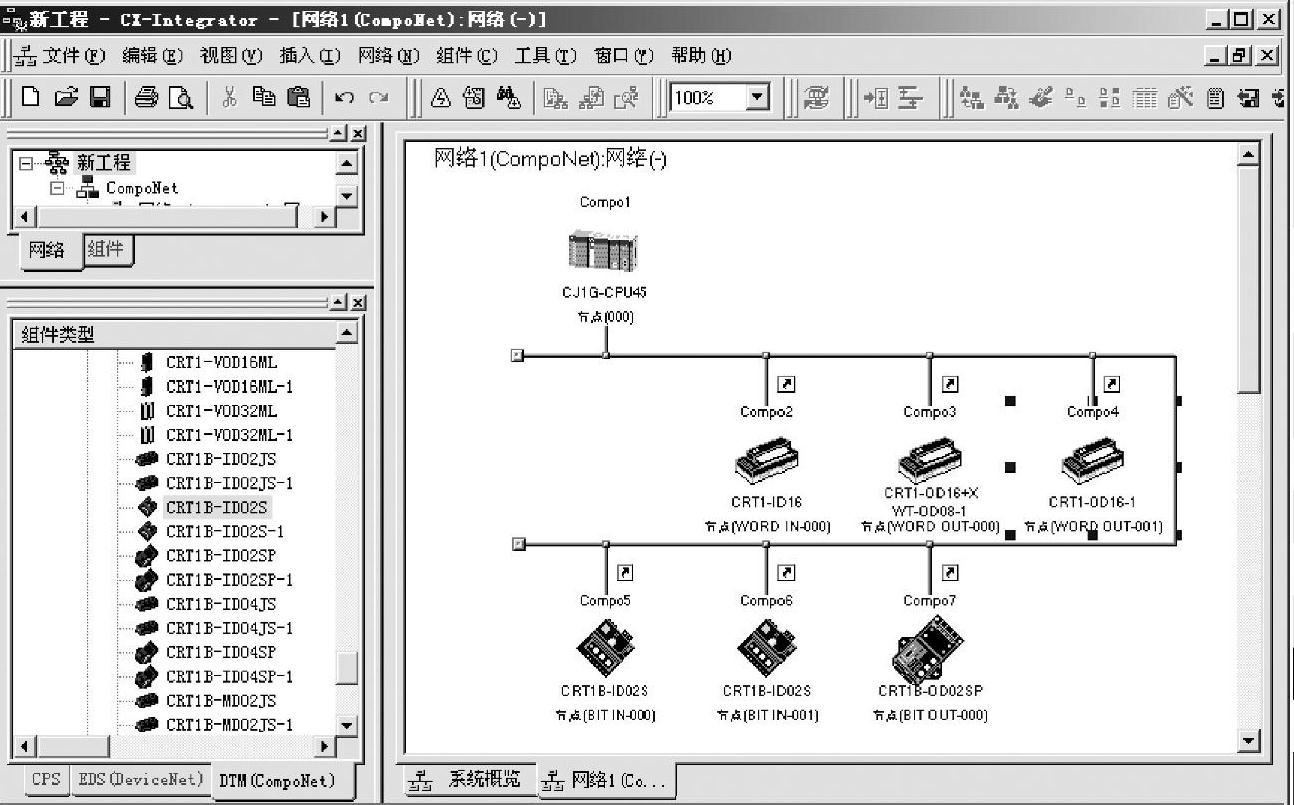Close the component list panel
This screenshot has height=805, width=1294.
point(358,302)
